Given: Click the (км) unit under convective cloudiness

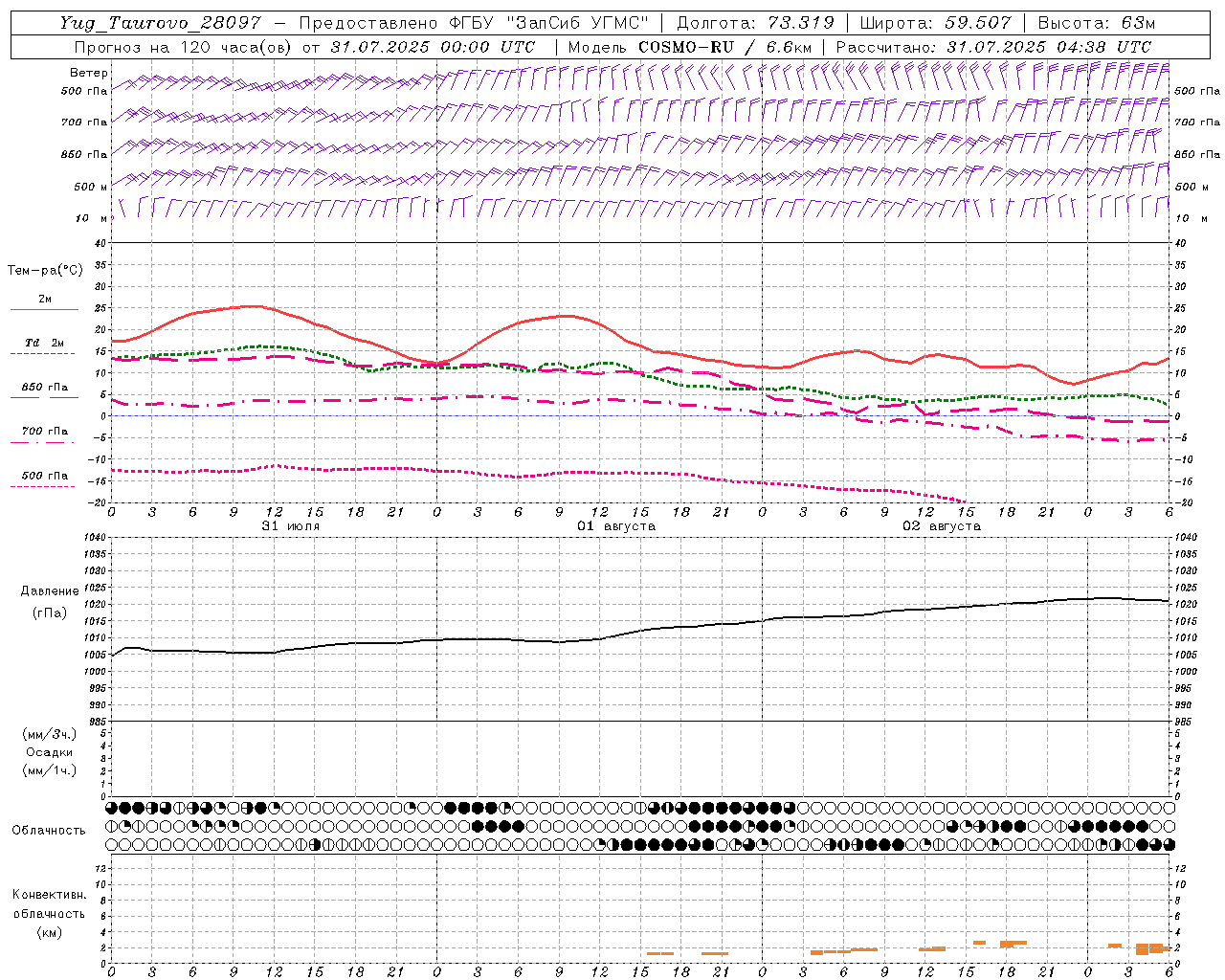Looking at the screenshot, I should coord(50,932).
